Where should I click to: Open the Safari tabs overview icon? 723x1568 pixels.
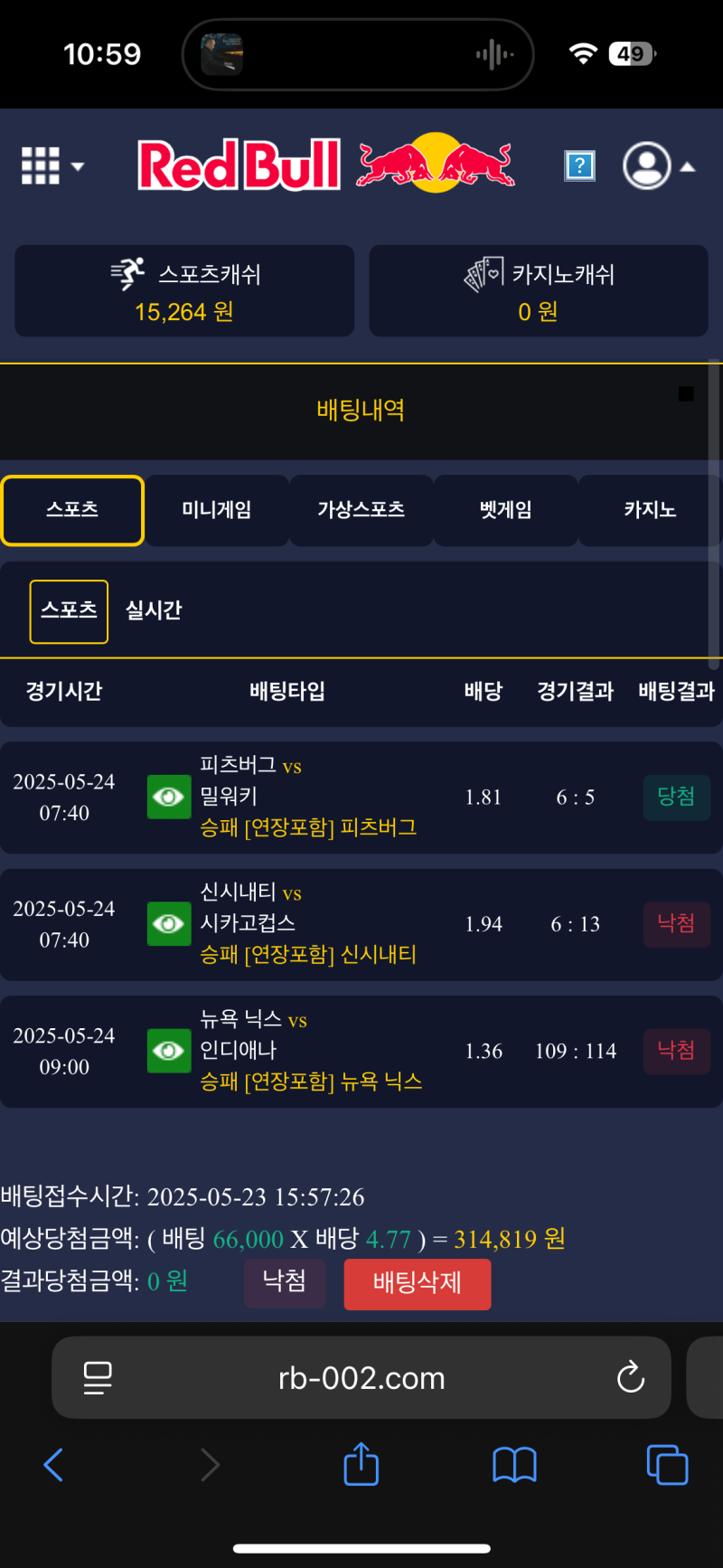point(667,1464)
